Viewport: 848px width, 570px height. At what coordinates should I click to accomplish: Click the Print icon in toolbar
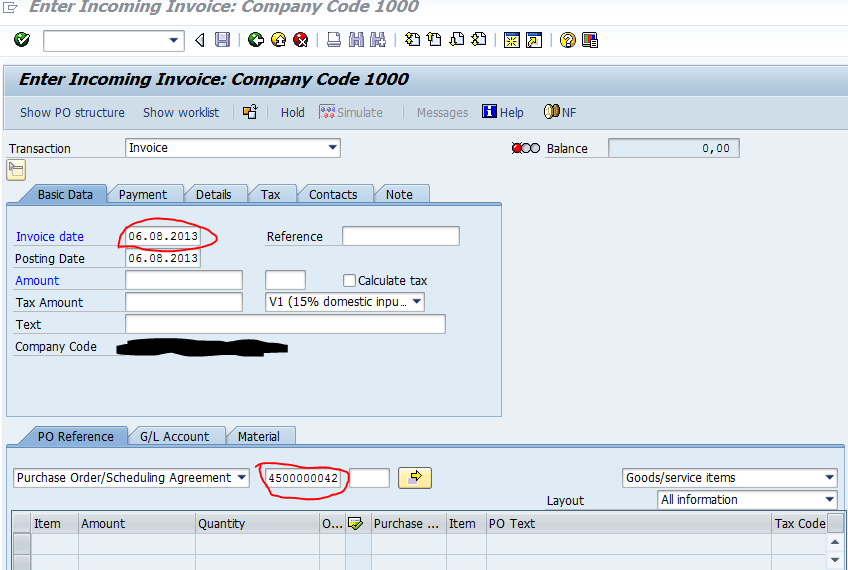click(334, 40)
